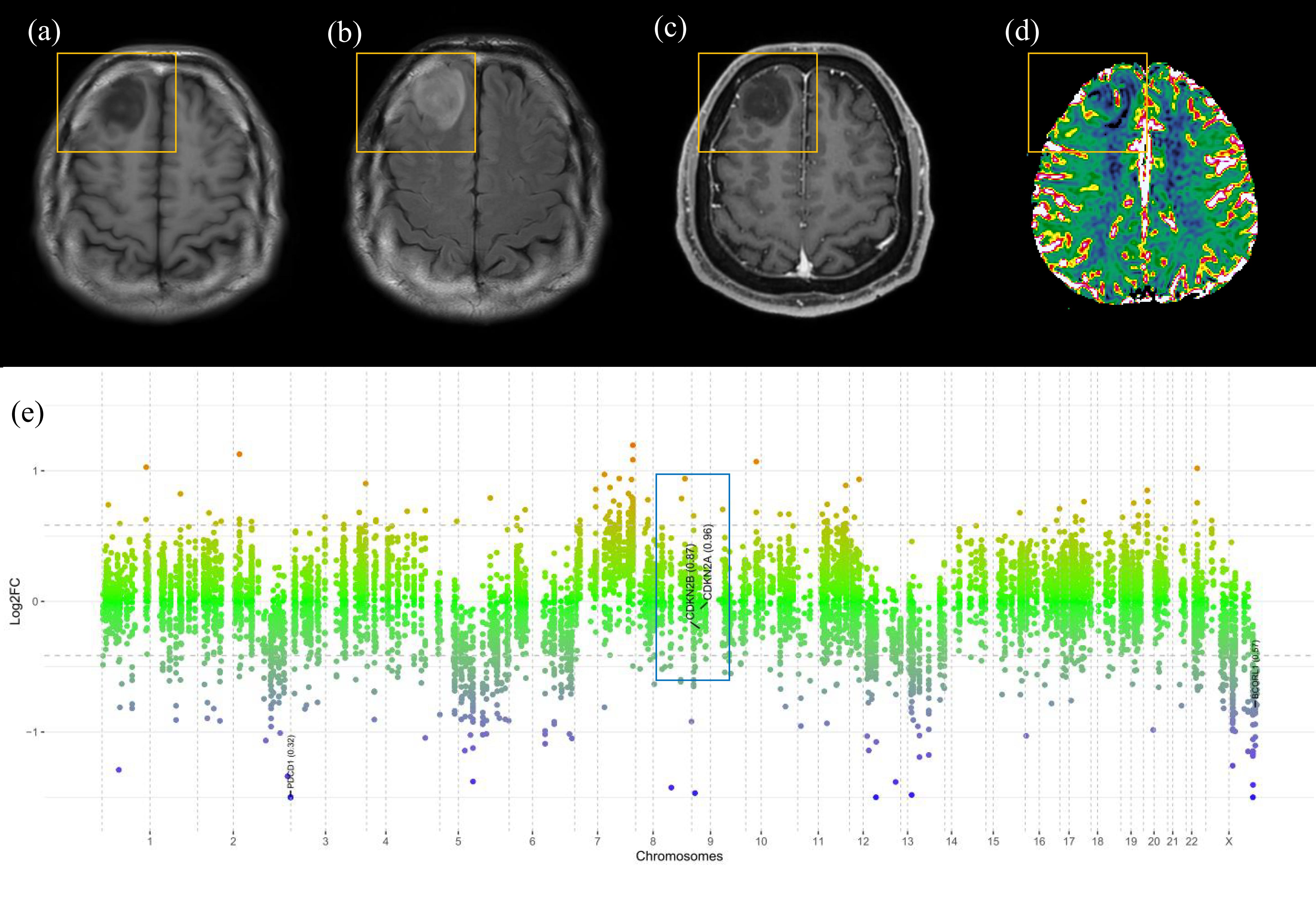This screenshot has width=1316, height=908.
Task: Click the Log2FC axis title
Action: [x=15, y=601]
